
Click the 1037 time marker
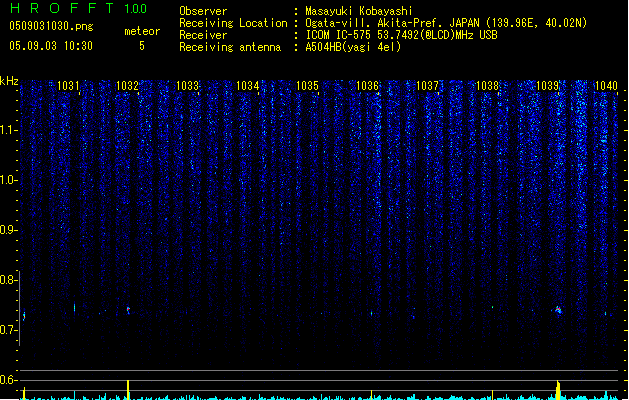tap(428, 86)
